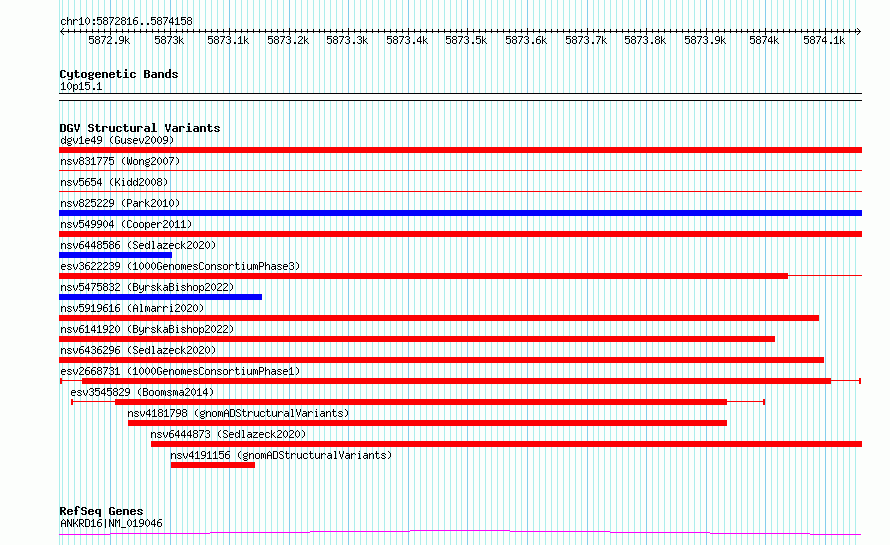Open the nsv825229 (Park2010) label
Viewport: 890px width, 545px height.
[x=120, y=203]
